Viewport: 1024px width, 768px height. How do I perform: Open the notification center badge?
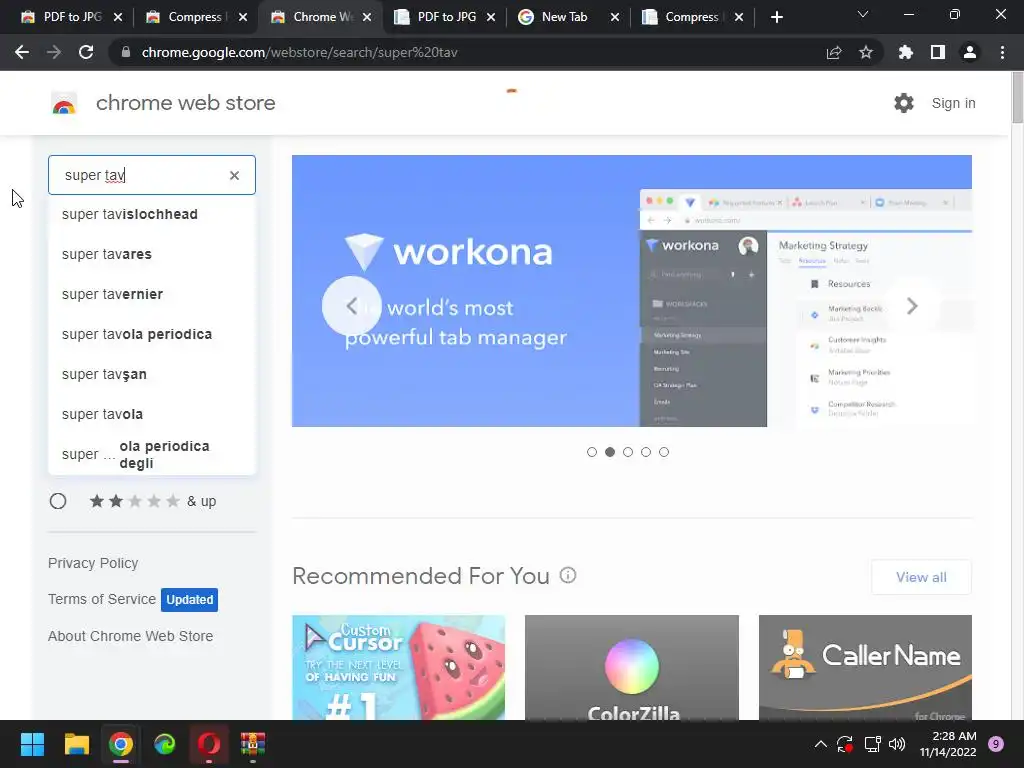pos(996,744)
